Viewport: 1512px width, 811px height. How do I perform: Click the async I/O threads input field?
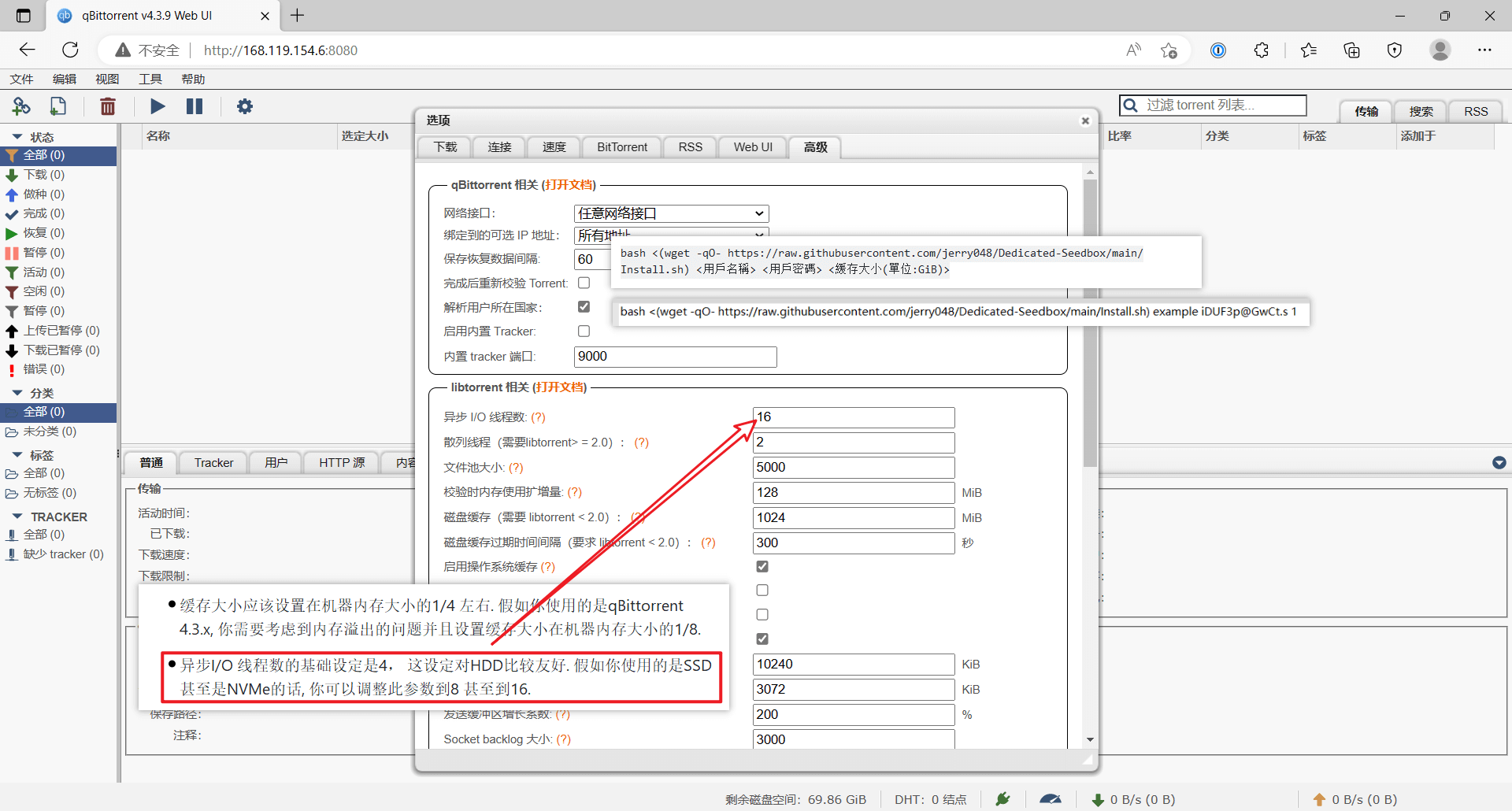[x=854, y=417]
